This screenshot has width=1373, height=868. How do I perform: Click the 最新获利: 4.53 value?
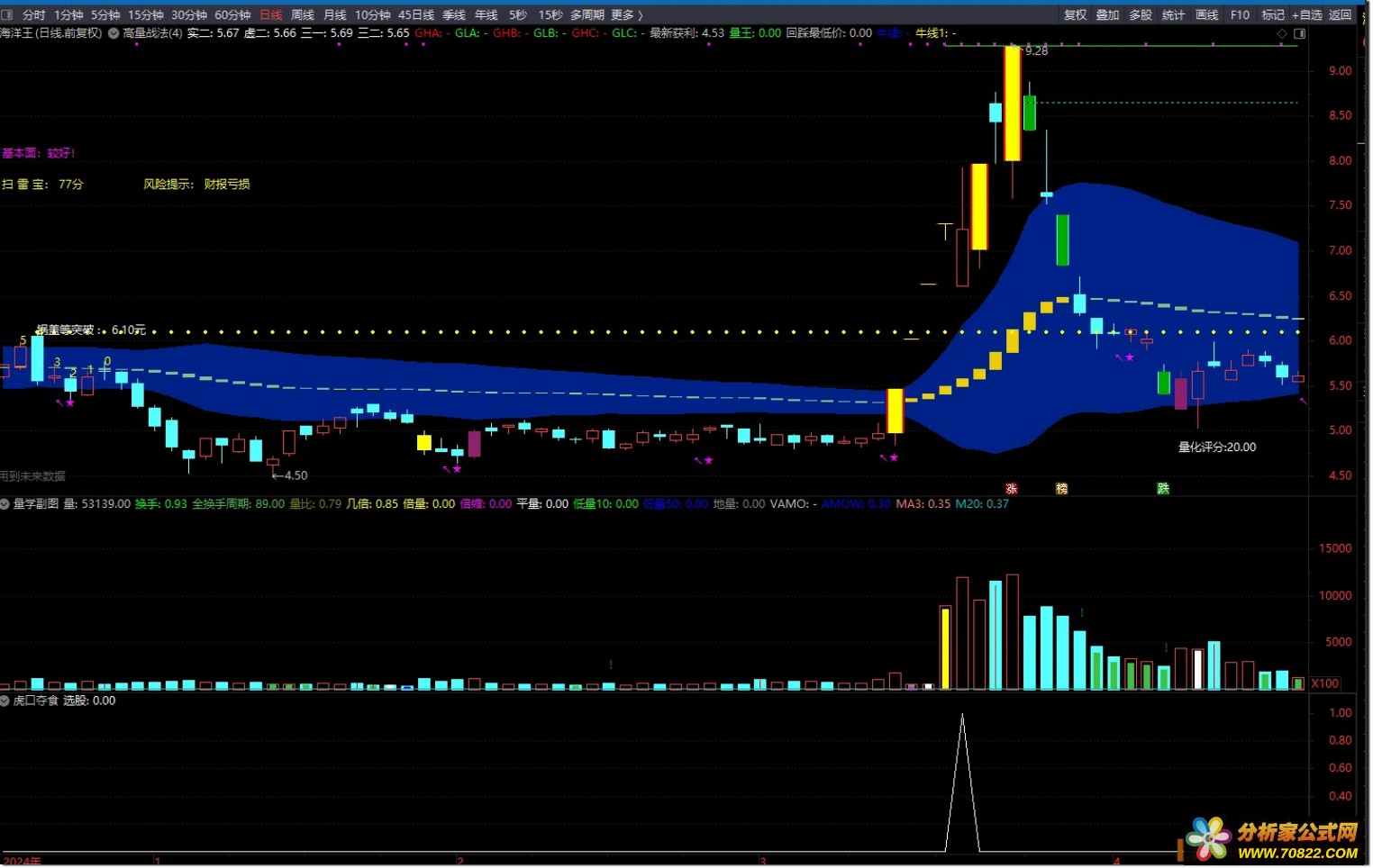click(x=687, y=33)
